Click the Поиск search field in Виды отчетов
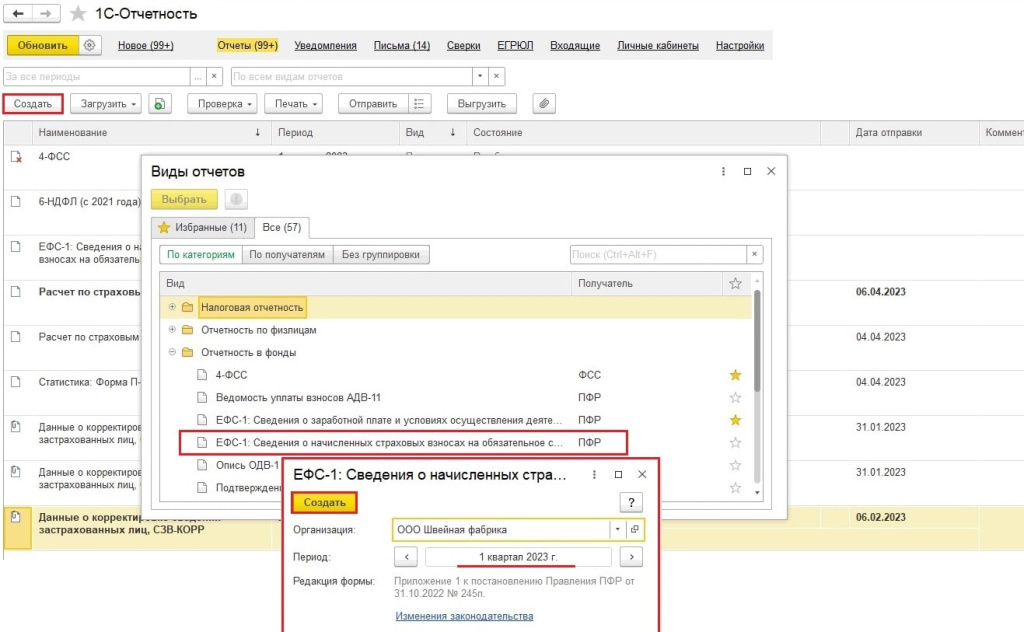1024x632 pixels. tap(658, 255)
